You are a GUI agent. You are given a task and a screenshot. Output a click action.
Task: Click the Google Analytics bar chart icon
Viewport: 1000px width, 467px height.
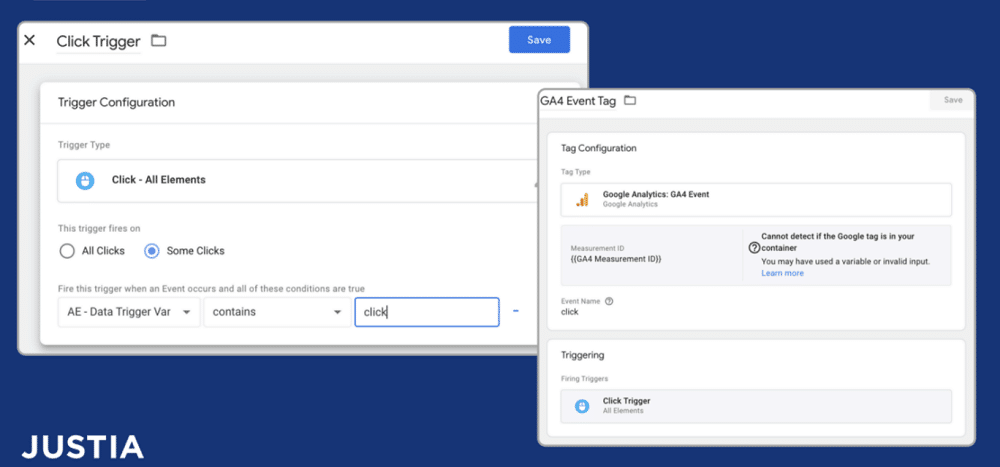[582, 199]
